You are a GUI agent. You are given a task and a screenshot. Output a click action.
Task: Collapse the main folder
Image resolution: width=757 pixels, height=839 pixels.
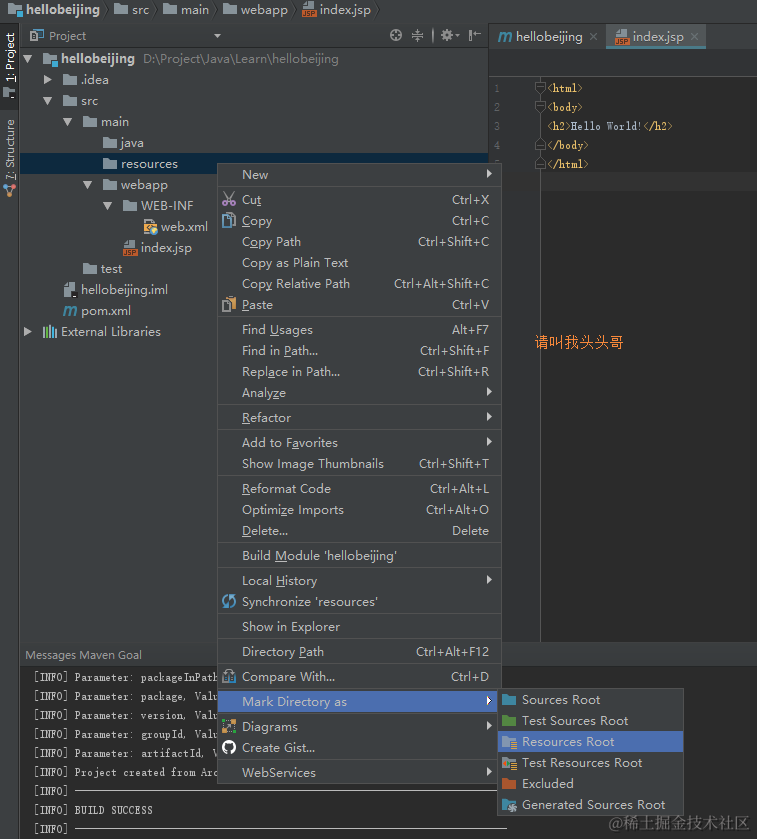point(68,122)
